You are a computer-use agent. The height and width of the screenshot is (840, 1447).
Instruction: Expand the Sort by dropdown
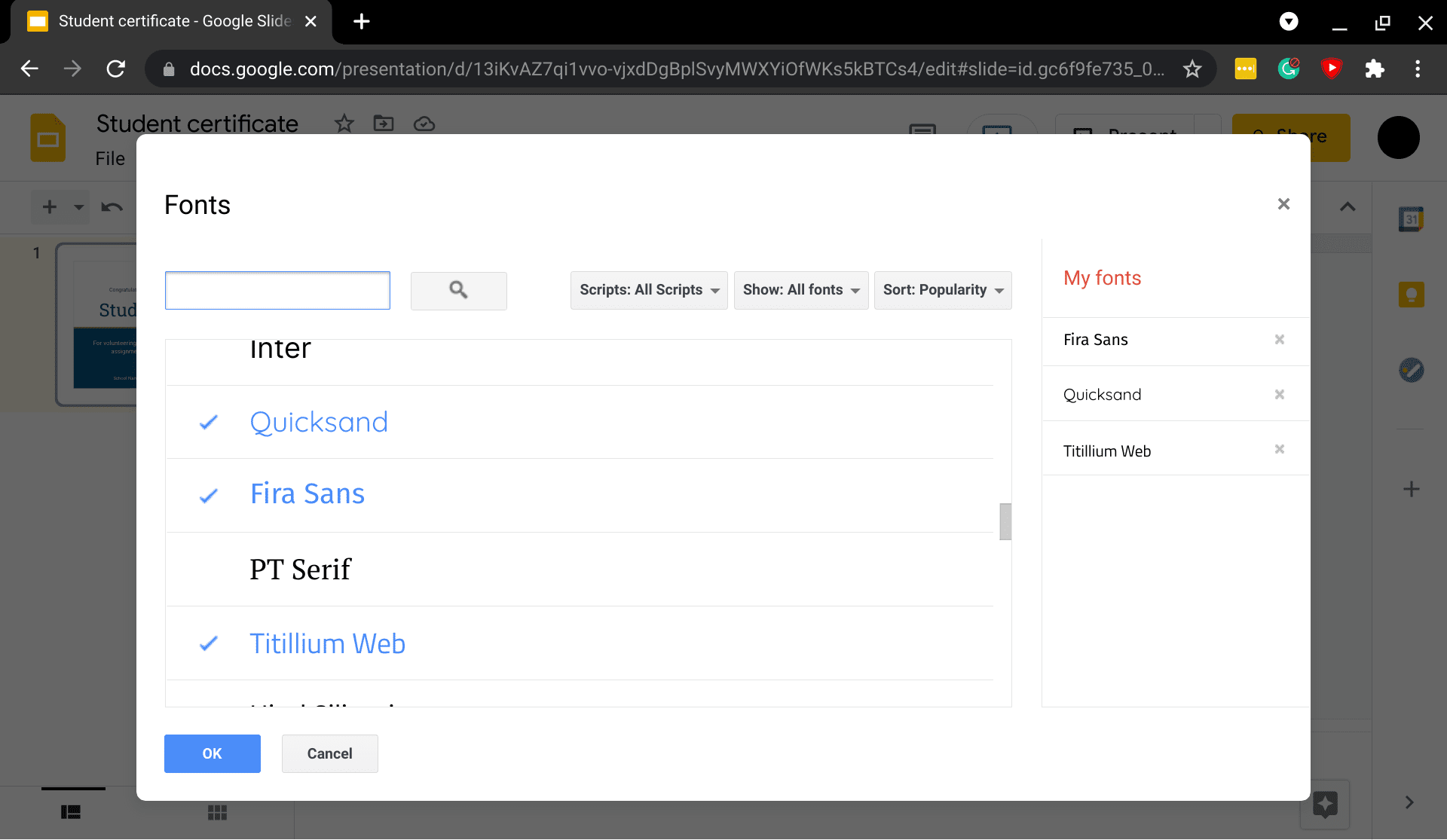(x=942, y=289)
